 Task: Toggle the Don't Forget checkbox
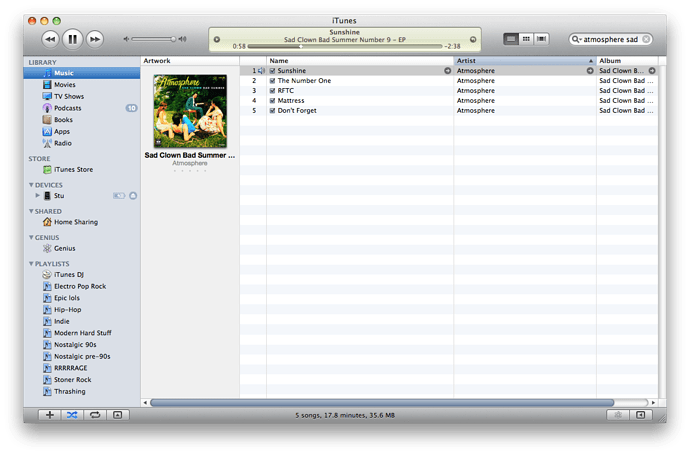[272, 110]
